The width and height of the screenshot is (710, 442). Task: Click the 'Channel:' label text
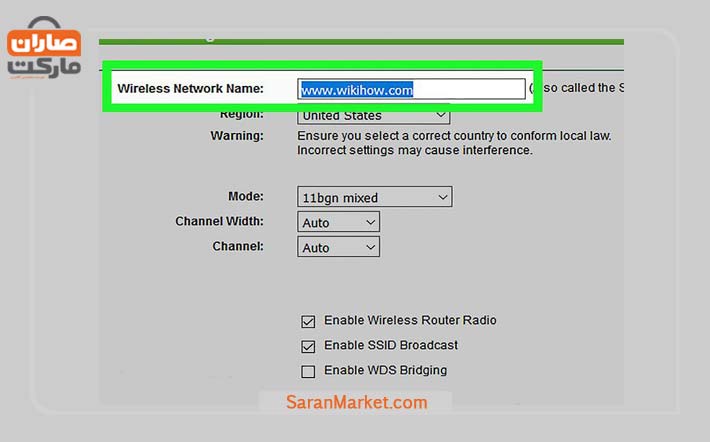pyautogui.click(x=238, y=246)
